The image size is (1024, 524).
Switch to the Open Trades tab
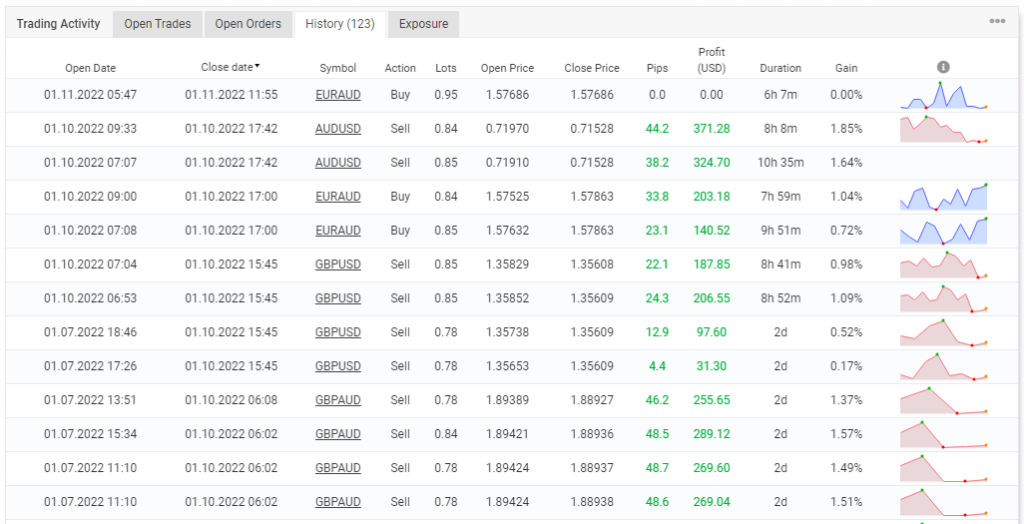pyautogui.click(x=157, y=24)
